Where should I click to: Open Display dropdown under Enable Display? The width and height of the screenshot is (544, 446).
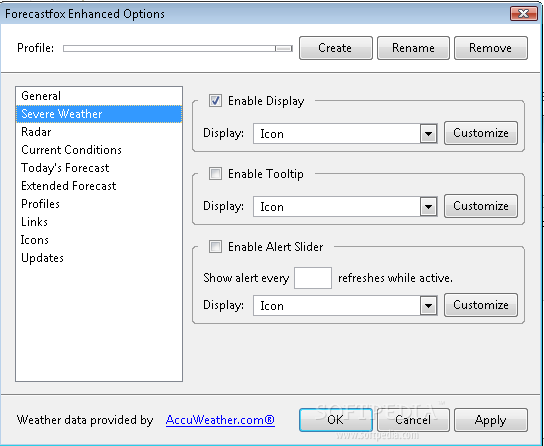point(345,134)
